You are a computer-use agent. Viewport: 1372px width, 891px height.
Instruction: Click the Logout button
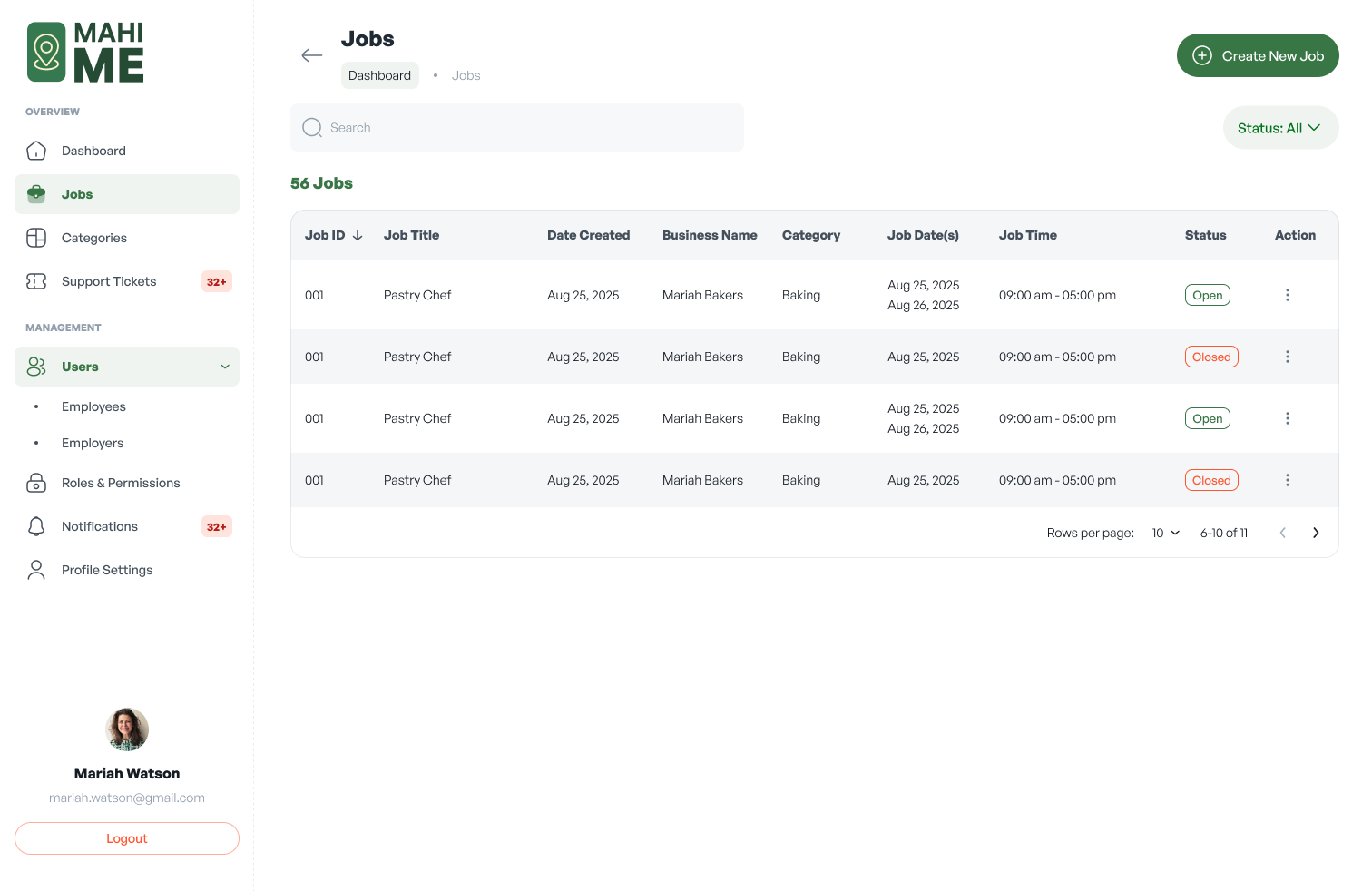[127, 838]
